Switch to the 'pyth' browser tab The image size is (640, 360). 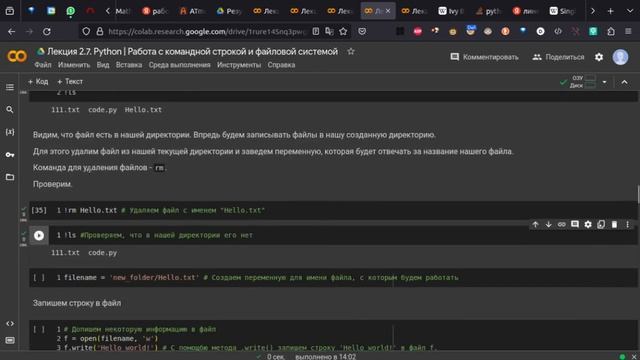(489, 11)
